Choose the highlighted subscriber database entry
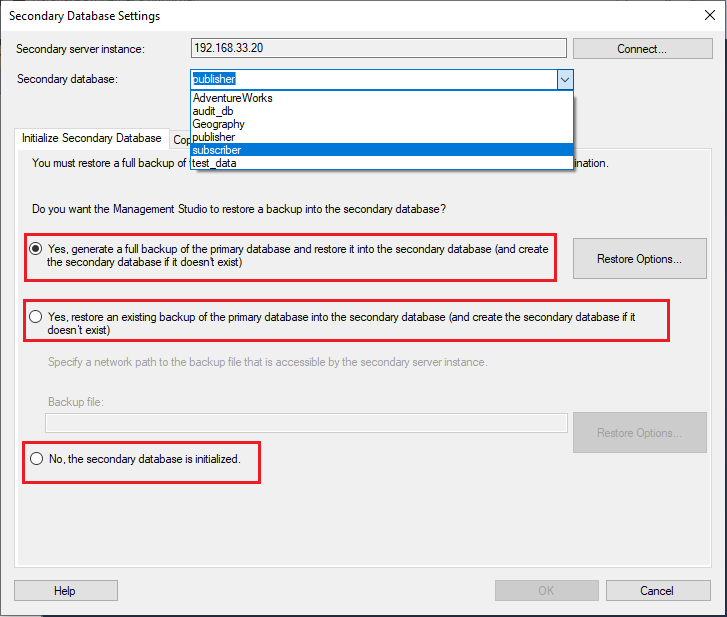727x617 pixels. point(217,150)
